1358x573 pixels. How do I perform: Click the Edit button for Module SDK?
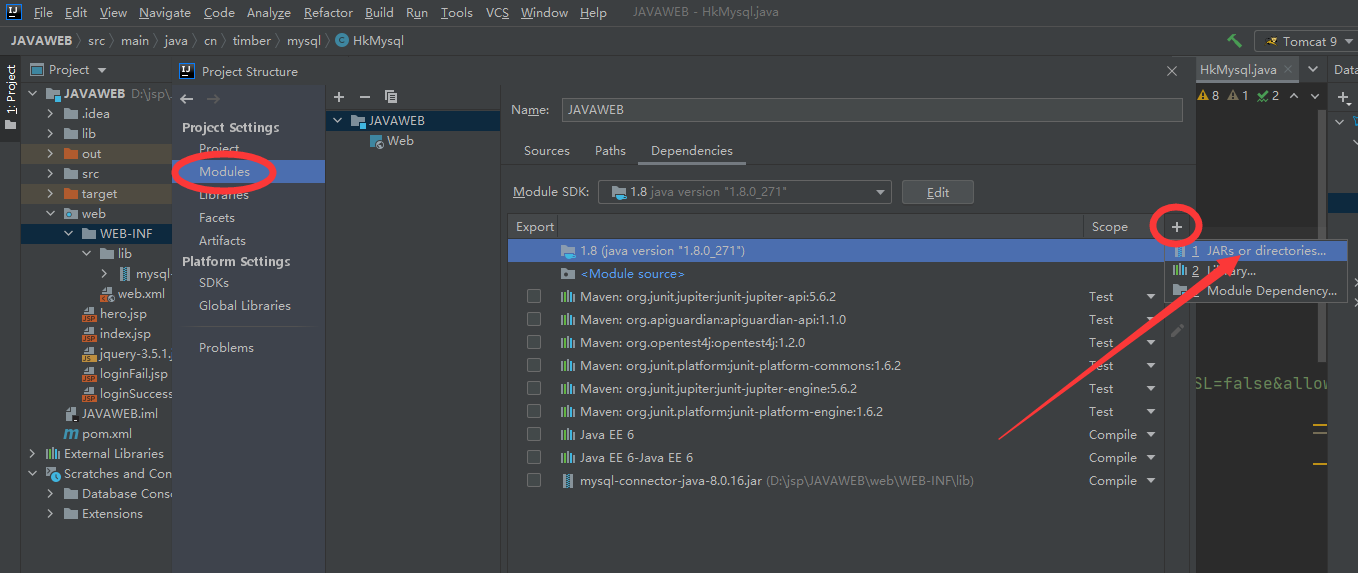(x=937, y=192)
